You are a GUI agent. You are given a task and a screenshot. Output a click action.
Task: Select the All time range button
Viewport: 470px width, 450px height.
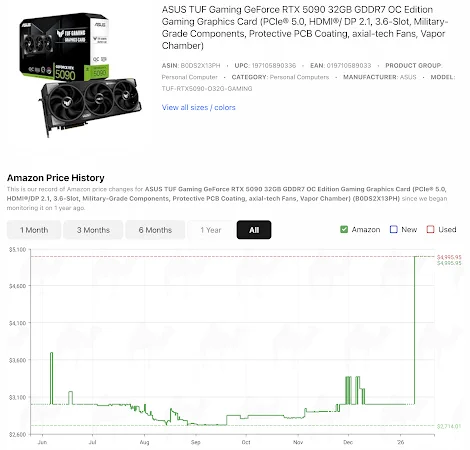[x=254, y=230]
